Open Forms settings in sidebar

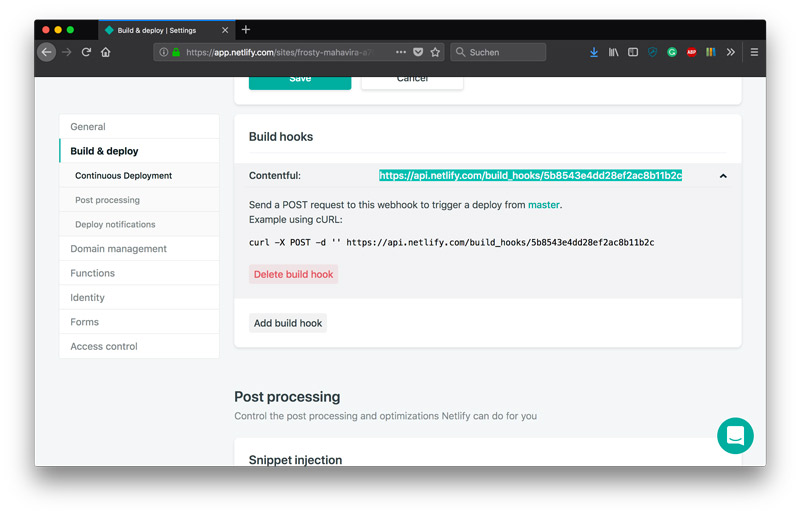(139, 322)
